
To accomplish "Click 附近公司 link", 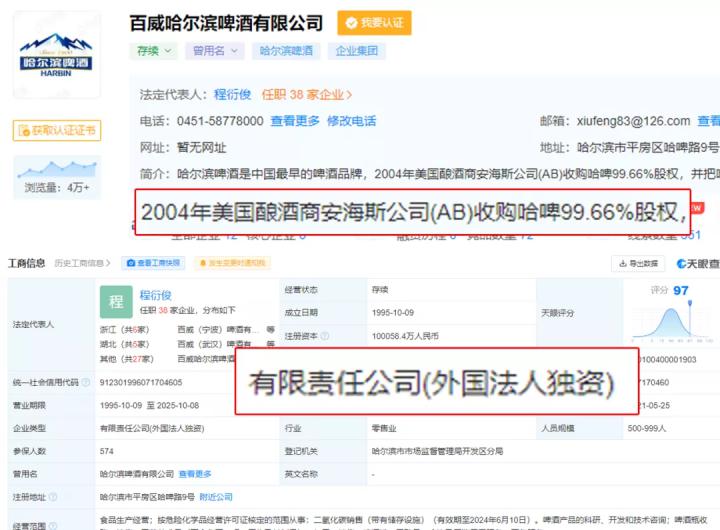I will pos(216,497).
